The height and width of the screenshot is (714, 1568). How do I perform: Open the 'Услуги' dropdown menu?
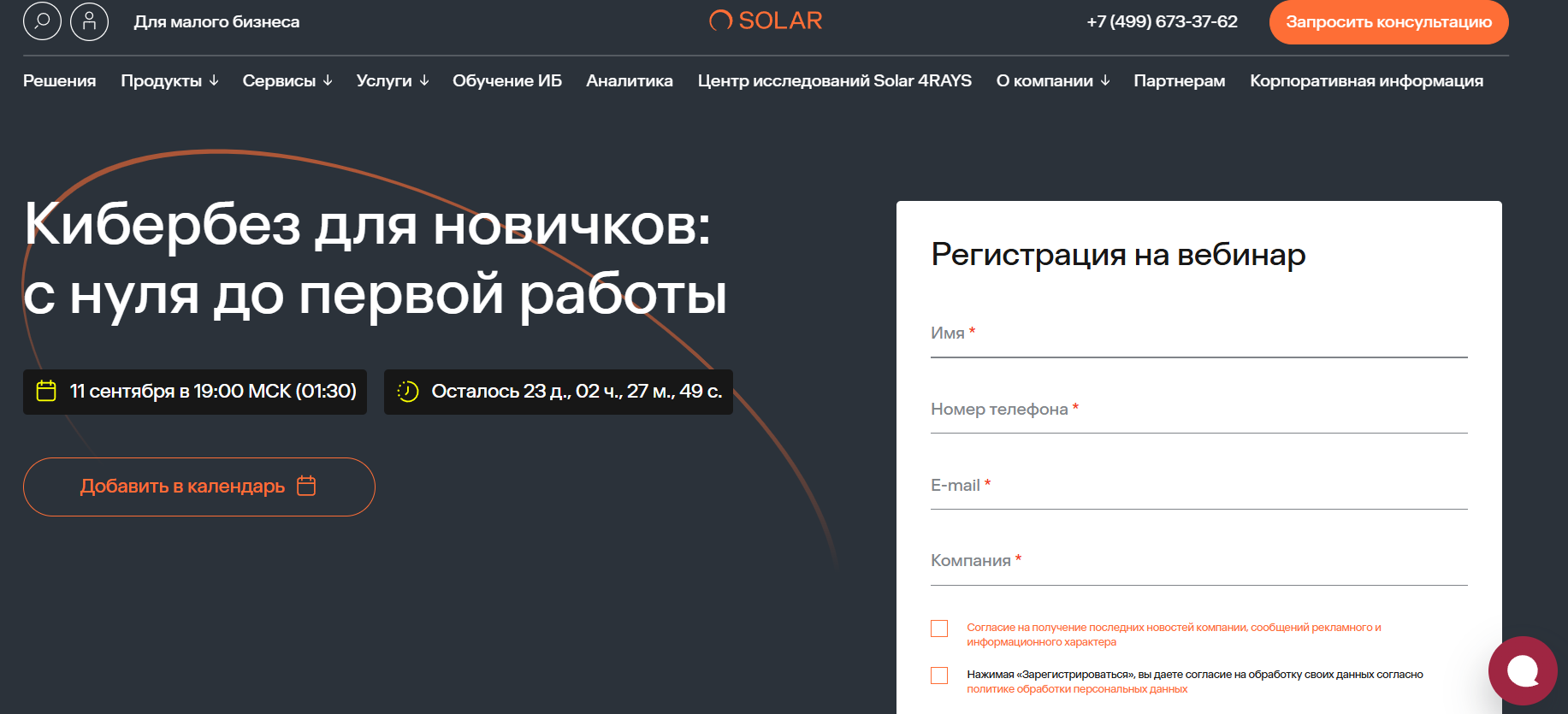[392, 80]
